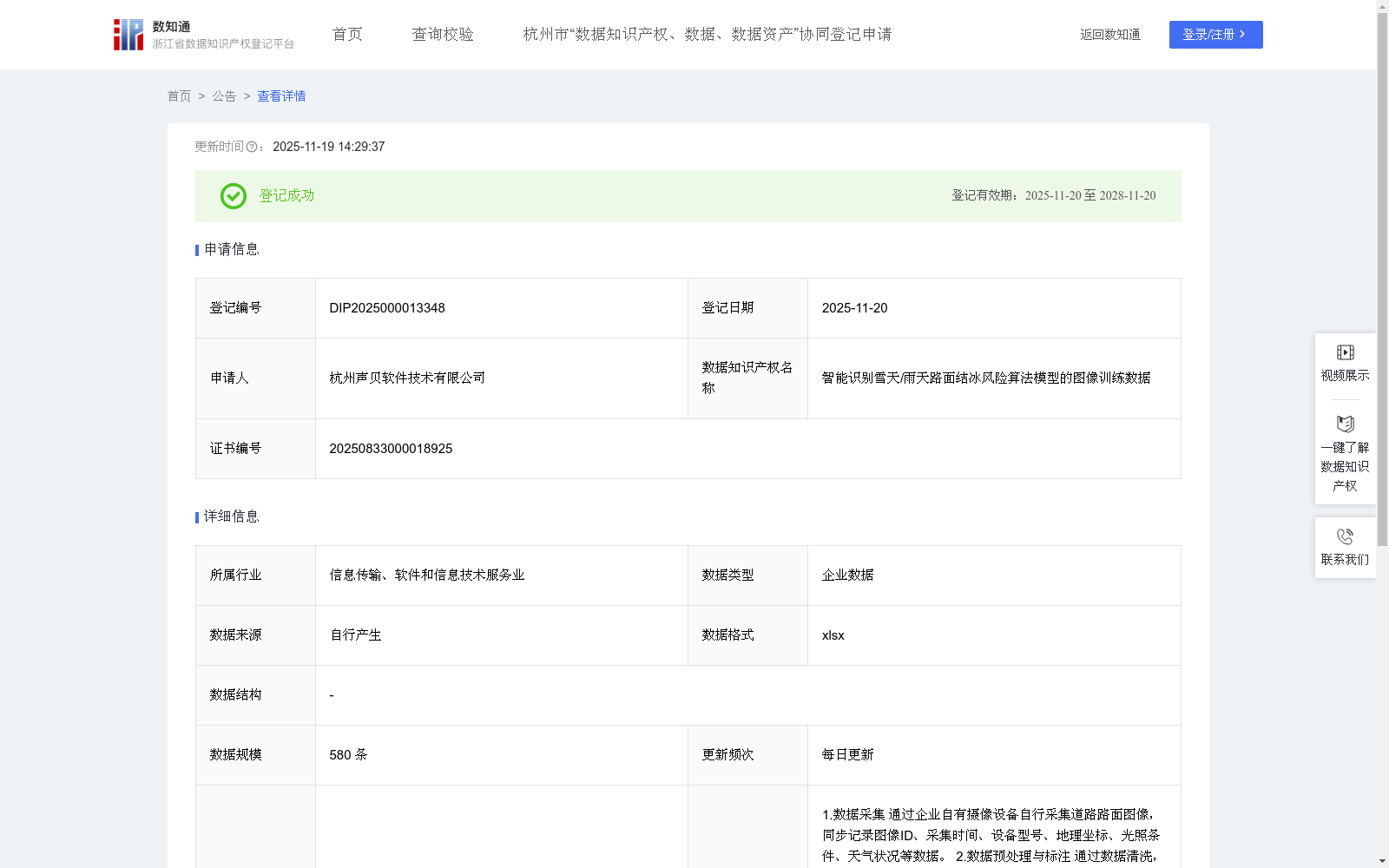Viewport: 1389px width, 868px height.
Task: Open the 首页 menu item
Action: 346,34
